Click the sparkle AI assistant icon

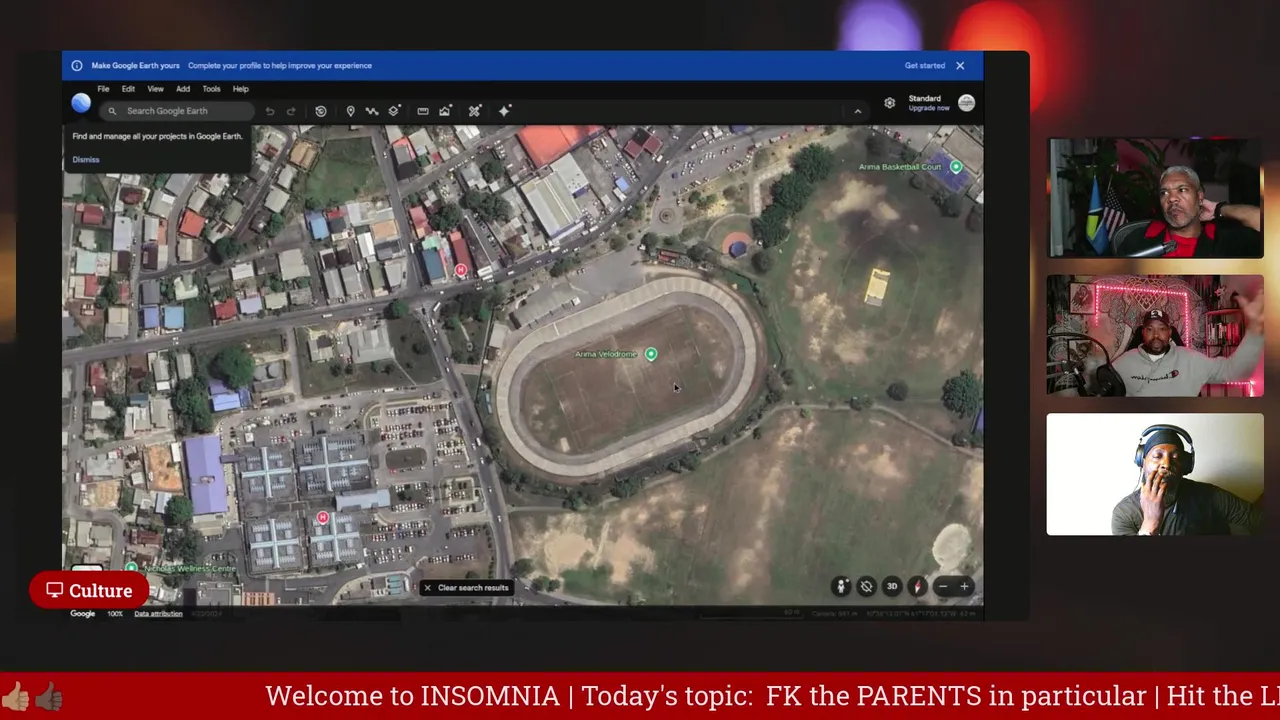504,111
